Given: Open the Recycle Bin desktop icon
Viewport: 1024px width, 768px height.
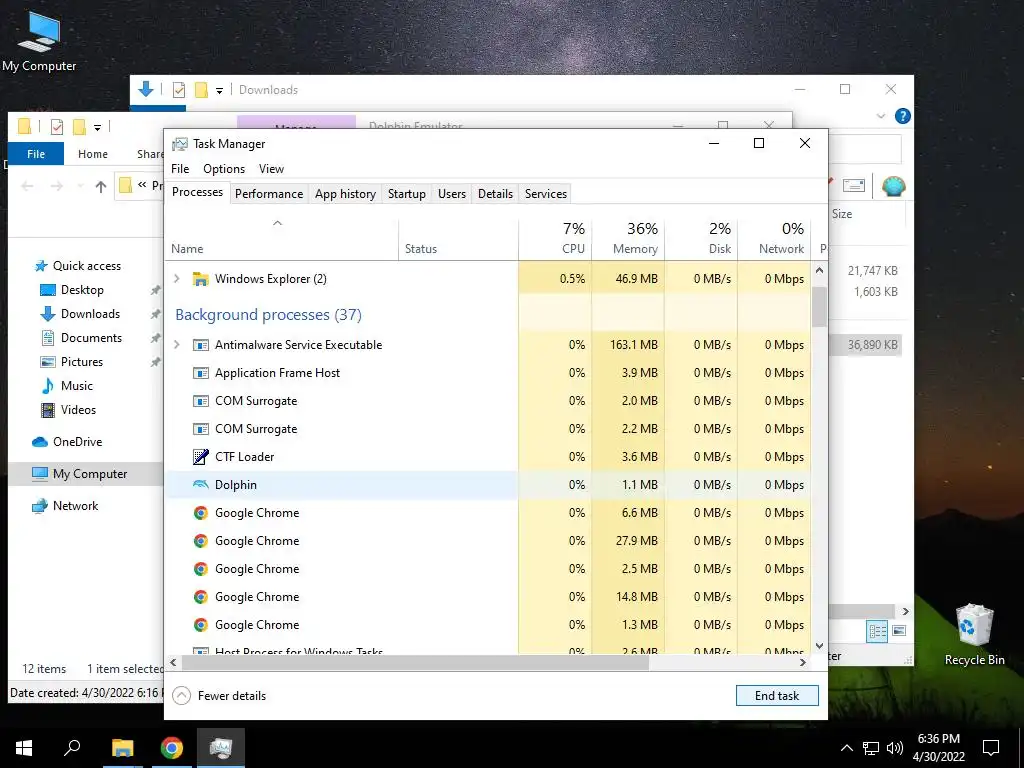Looking at the screenshot, I should (x=974, y=635).
